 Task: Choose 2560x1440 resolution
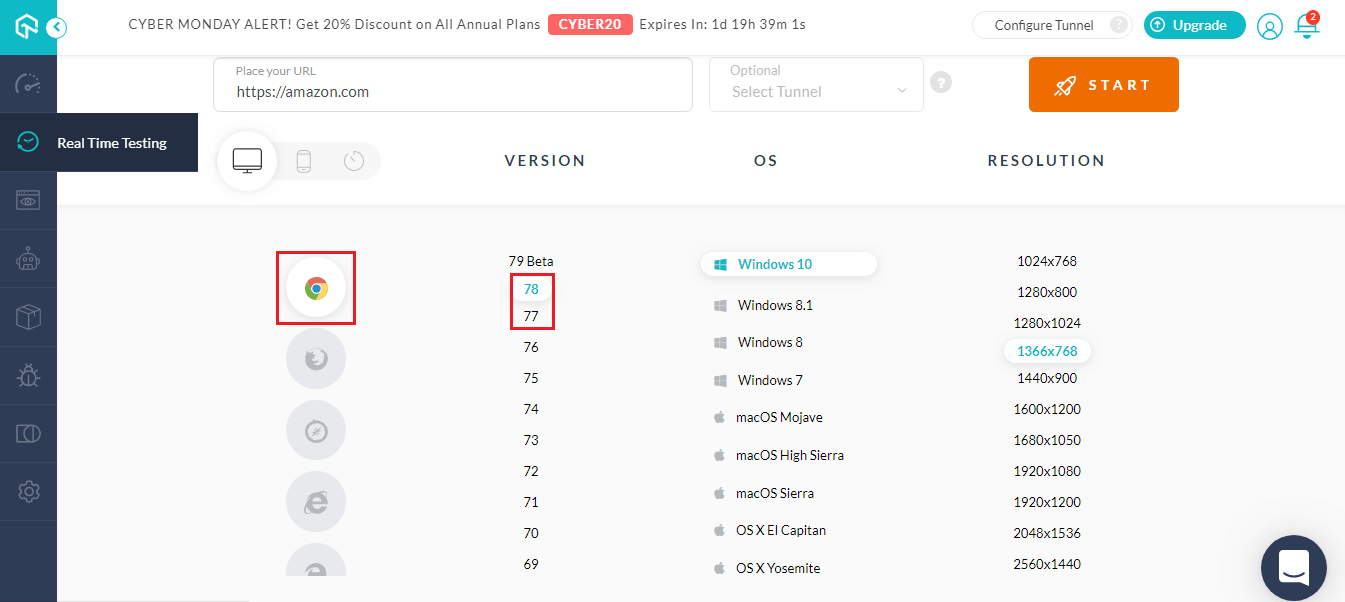[x=1047, y=564]
